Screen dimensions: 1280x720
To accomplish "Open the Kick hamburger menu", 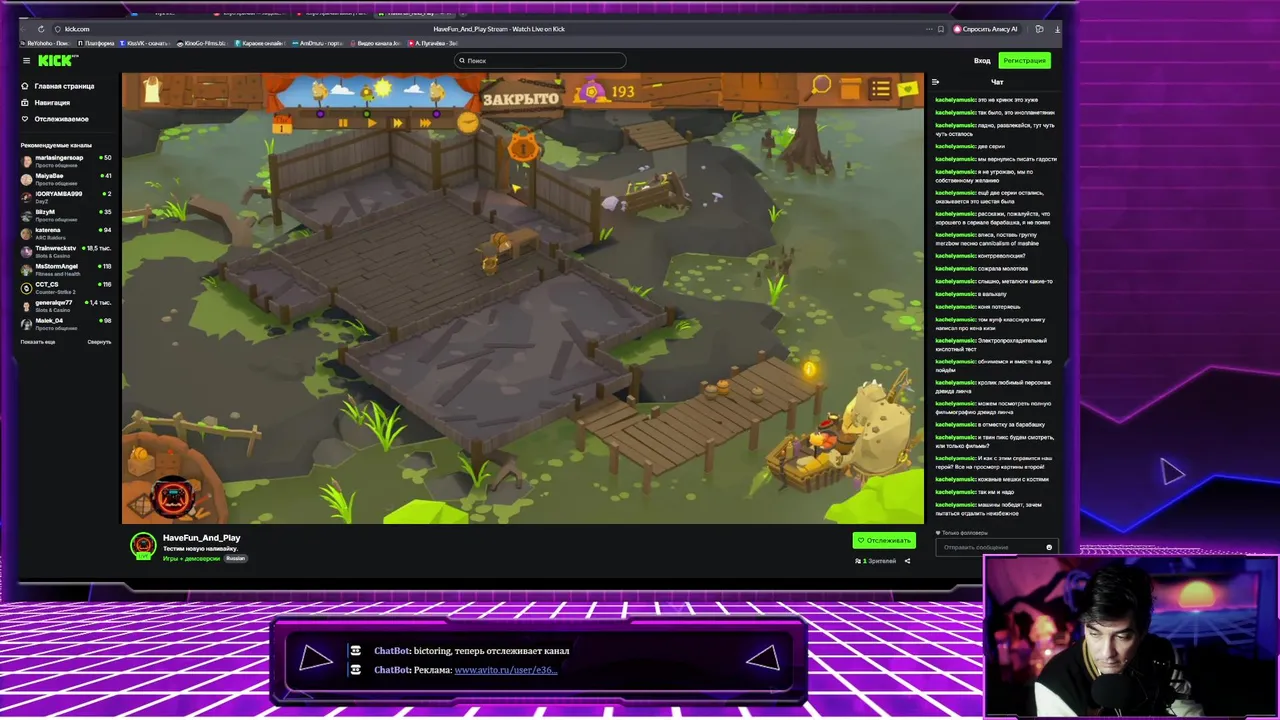I will [27, 61].
